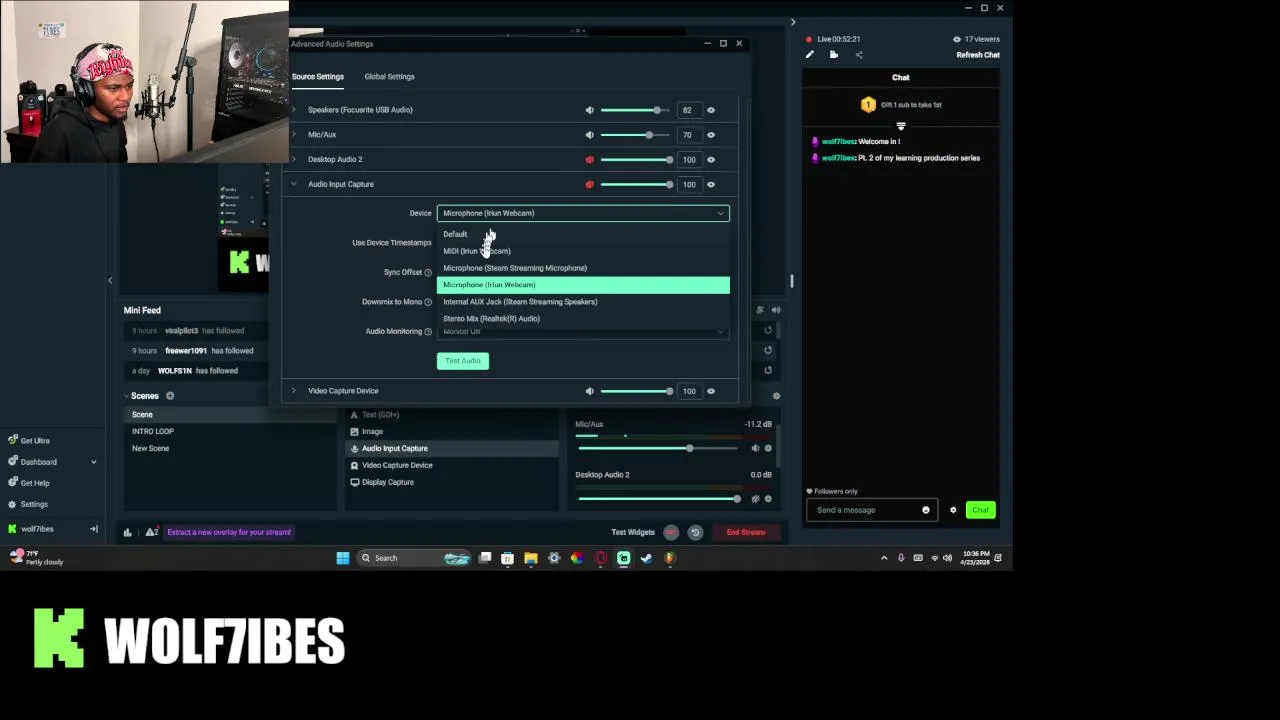Unmute Audio Input Capture red speaker icon
The height and width of the screenshot is (720, 1280).
point(589,184)
